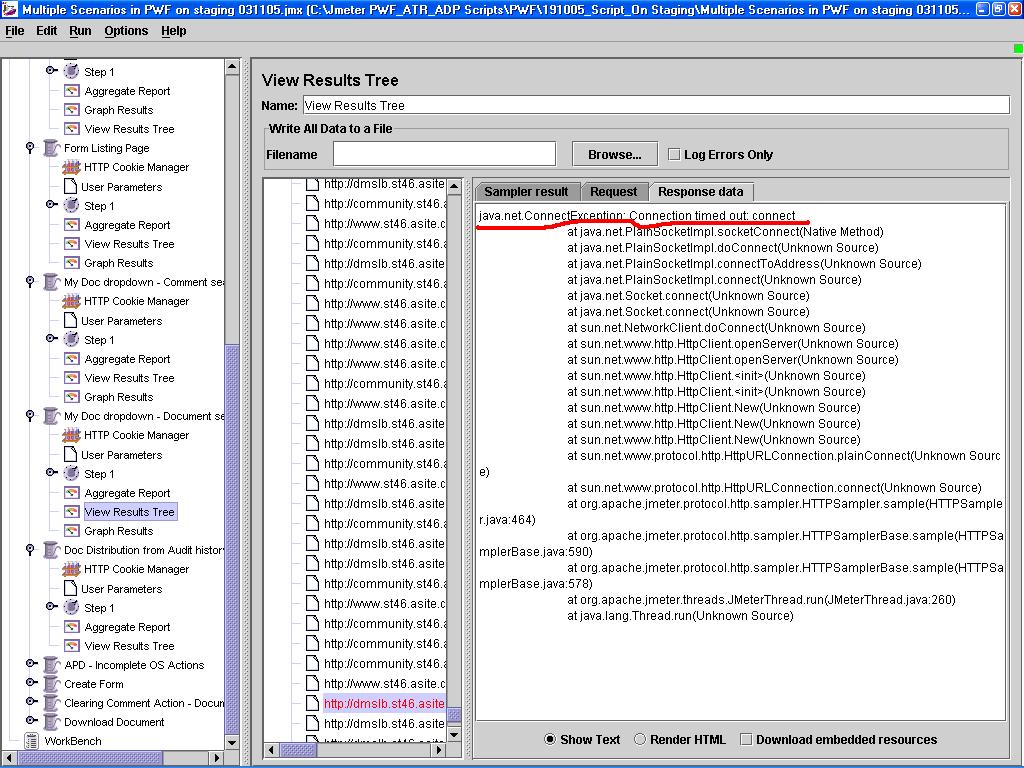The image size is (1024, 768).
Task: Collapse the My Doc dropdown - Document node
Action: tap(30, 415)
